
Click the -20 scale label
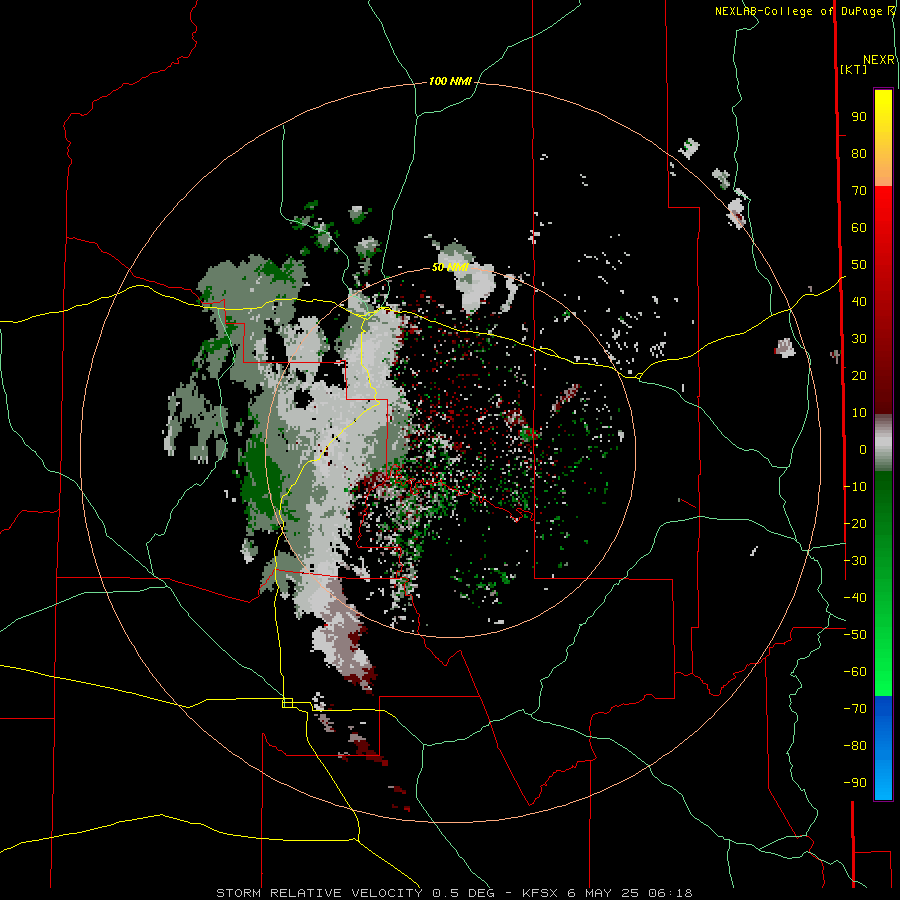855,523
